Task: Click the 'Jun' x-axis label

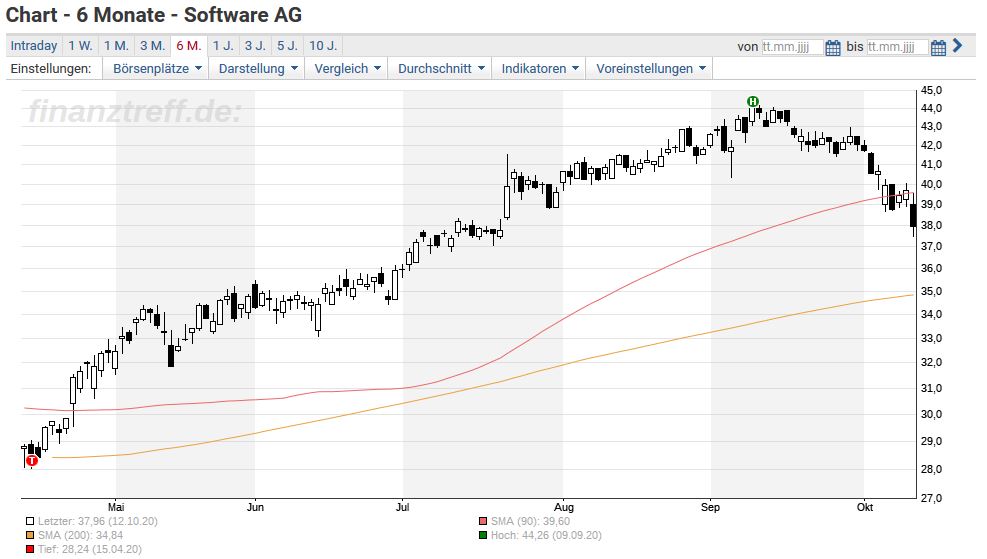Action: (x=255, y=507)
